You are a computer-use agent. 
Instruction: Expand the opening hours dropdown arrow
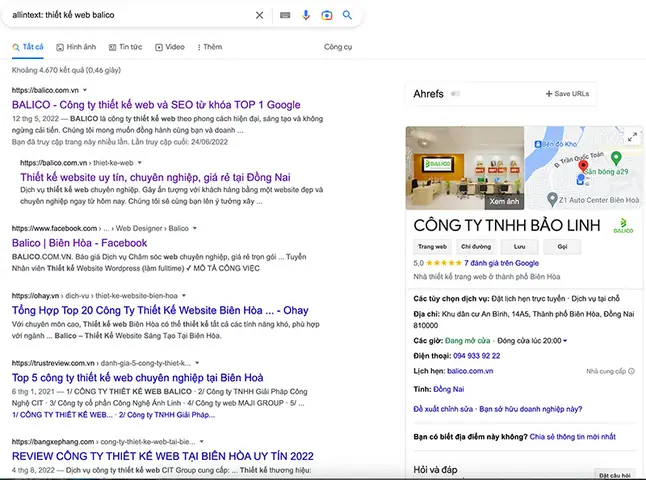pyautogui.click(x=565, y=341)
